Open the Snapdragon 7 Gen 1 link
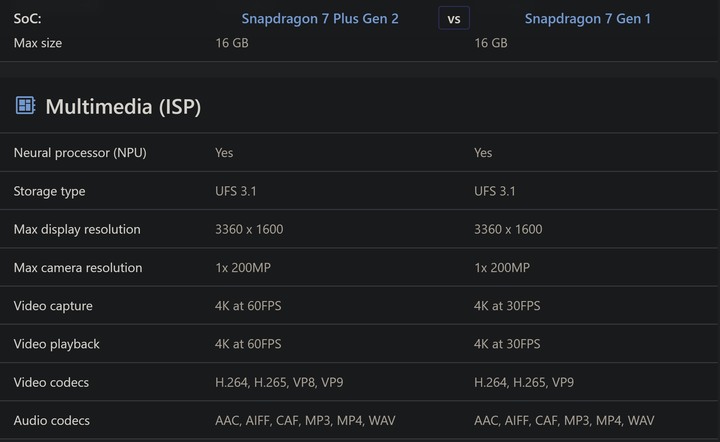Screen dimensions: 720x442 (588, 18)
